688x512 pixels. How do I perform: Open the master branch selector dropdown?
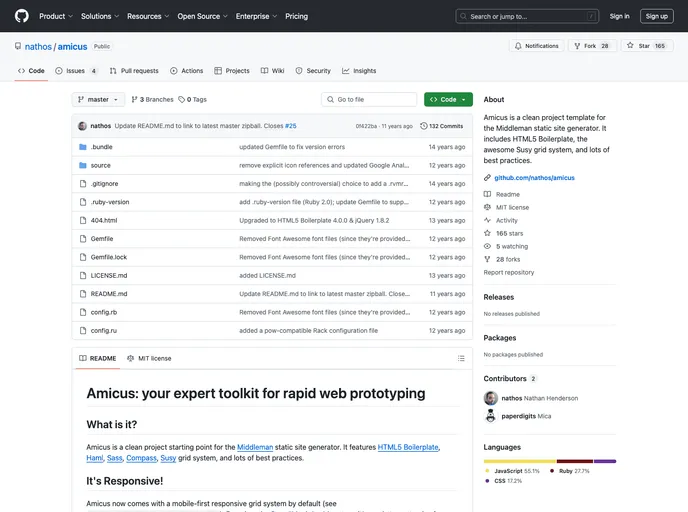[x=98, y=100]
